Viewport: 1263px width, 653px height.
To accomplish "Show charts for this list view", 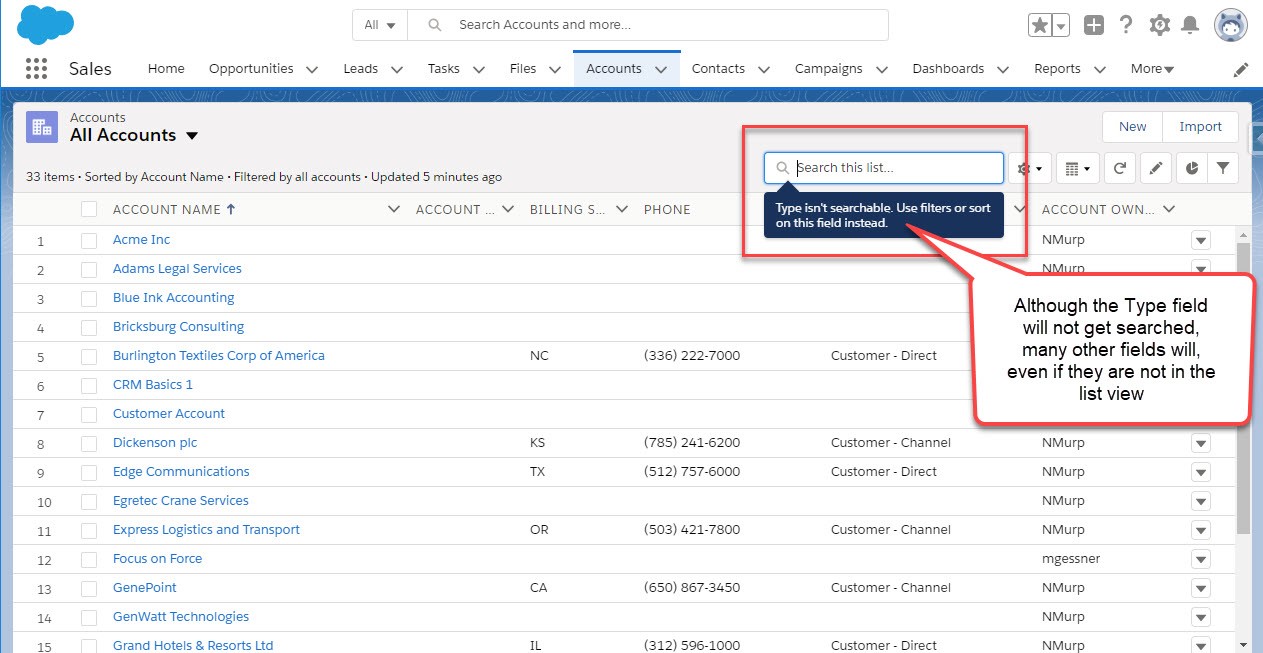I will [x=1191, y=169].
